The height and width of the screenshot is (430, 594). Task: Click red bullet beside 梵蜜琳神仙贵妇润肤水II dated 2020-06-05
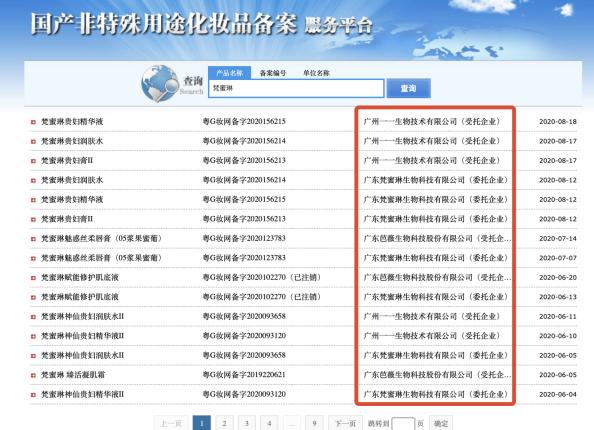(33, 356)
